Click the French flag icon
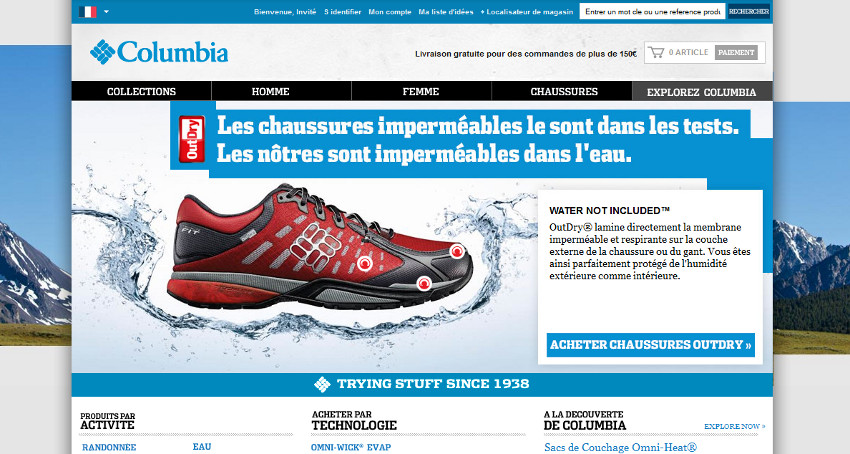The width and height of the screenshot is (850, 454). pos(88,11)
